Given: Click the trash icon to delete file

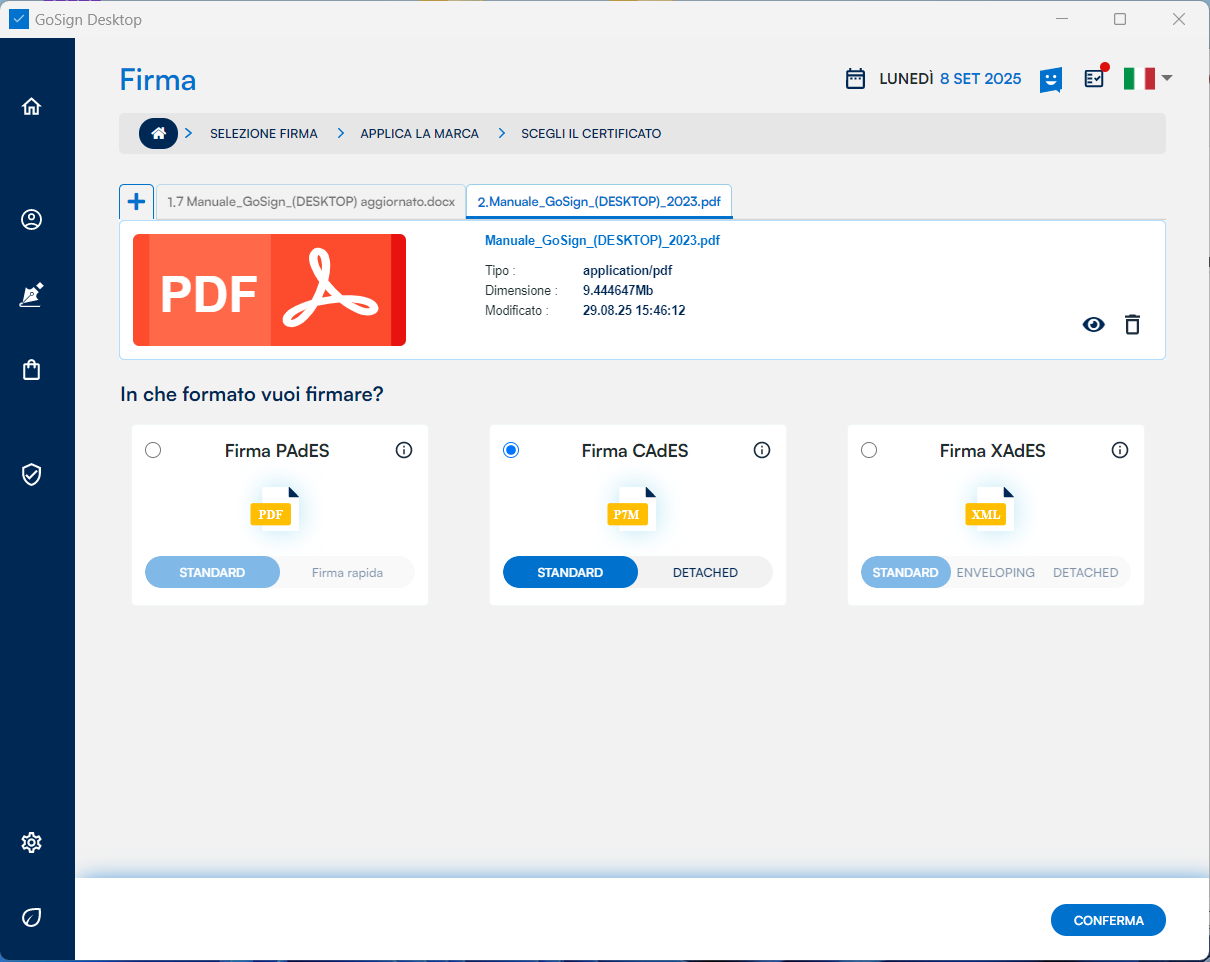Looking at the screenshot, I should (1132, 324).
